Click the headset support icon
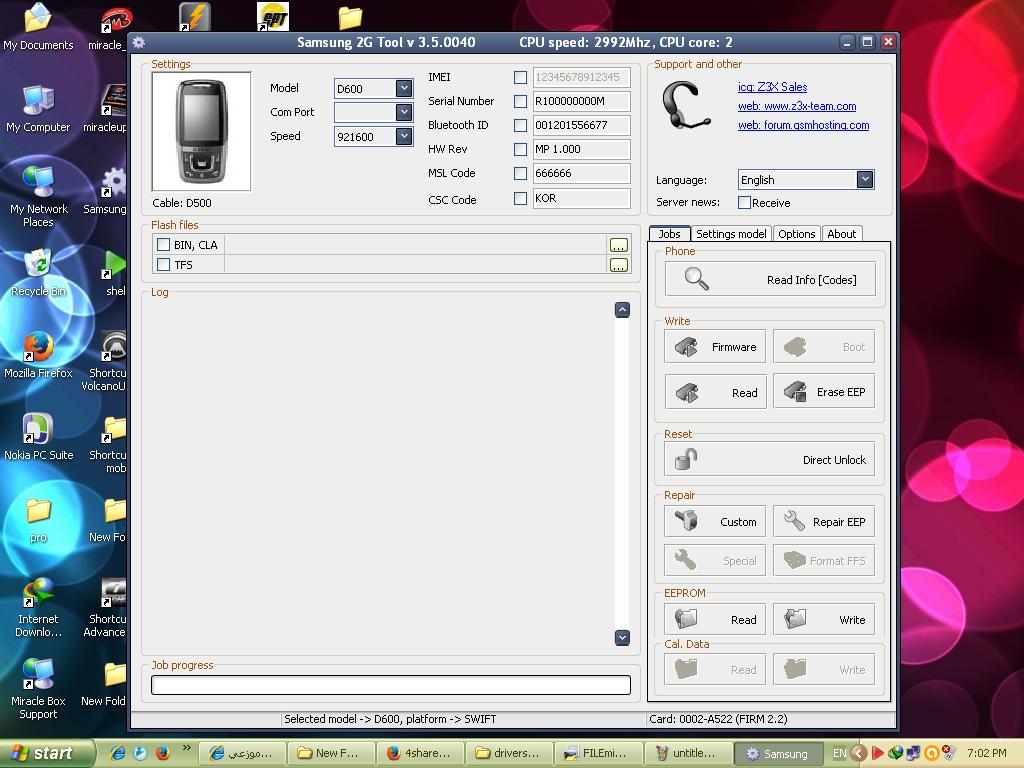 click(685, 105)
